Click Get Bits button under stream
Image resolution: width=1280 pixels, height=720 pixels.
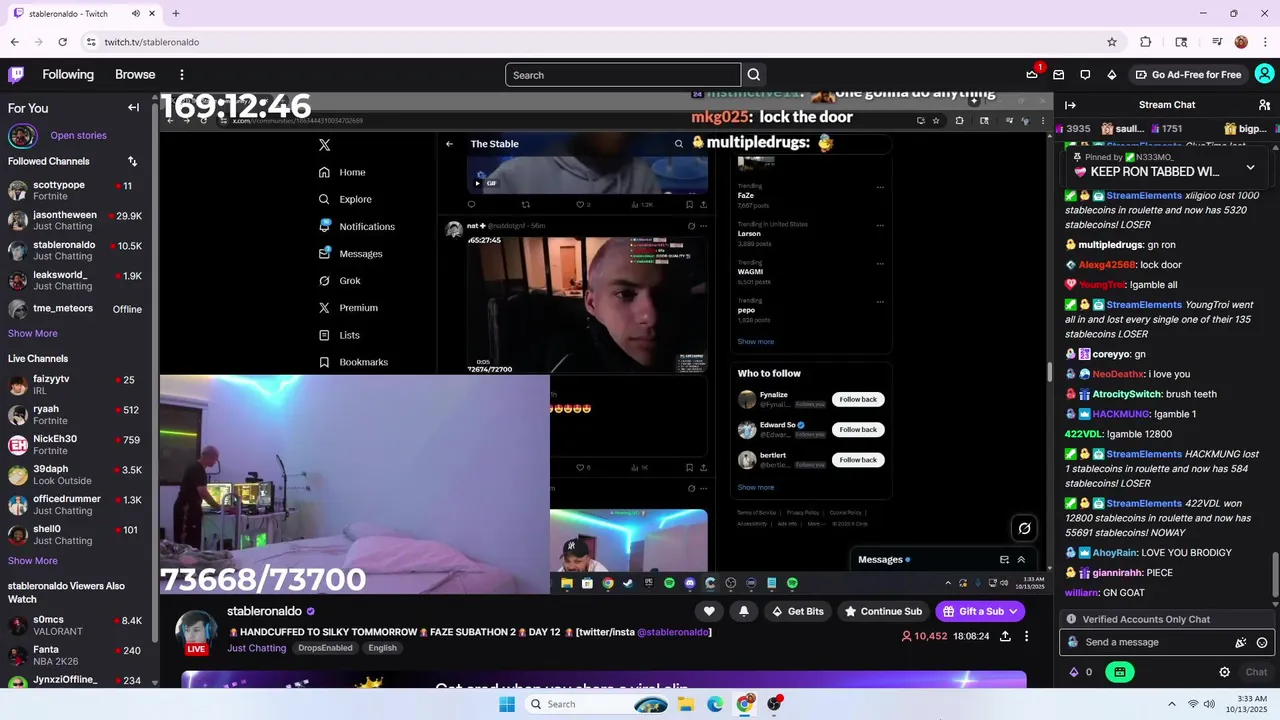click(798, 611)
